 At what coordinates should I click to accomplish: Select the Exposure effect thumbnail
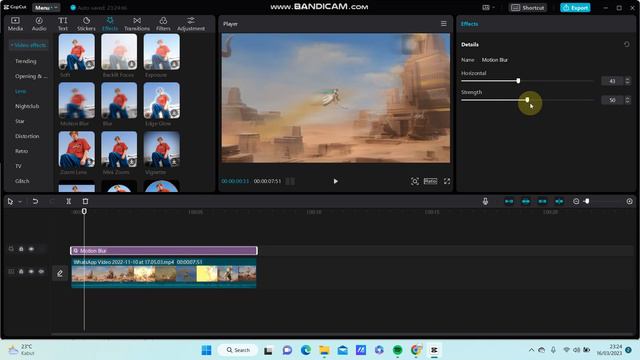[162, 52]
